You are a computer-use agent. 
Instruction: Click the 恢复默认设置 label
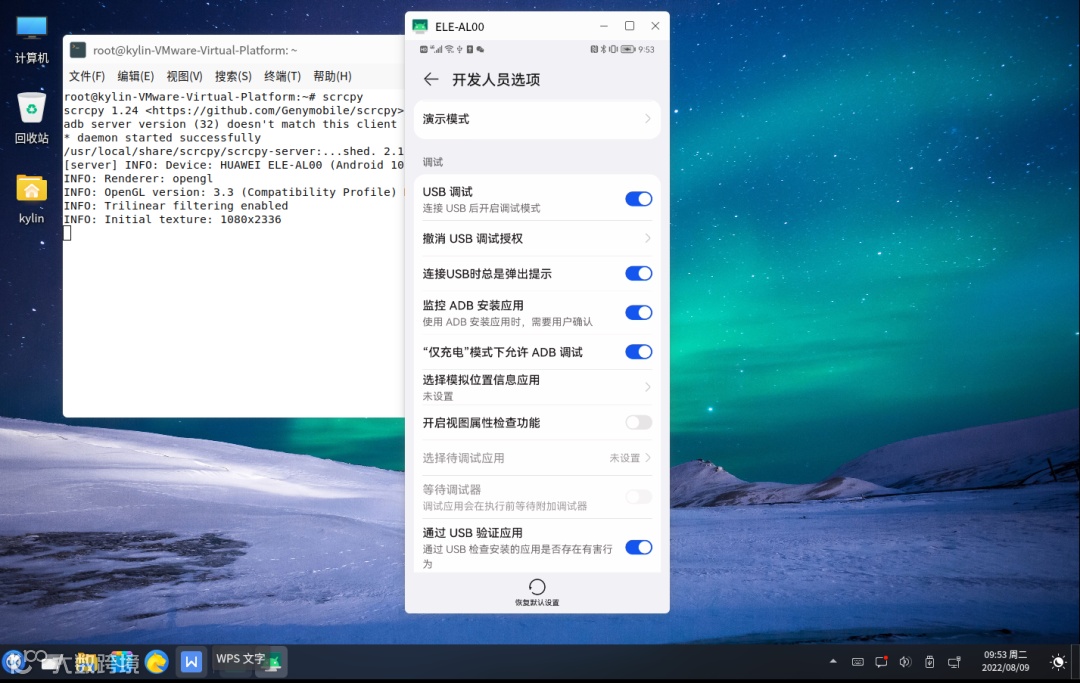[537, 602]
